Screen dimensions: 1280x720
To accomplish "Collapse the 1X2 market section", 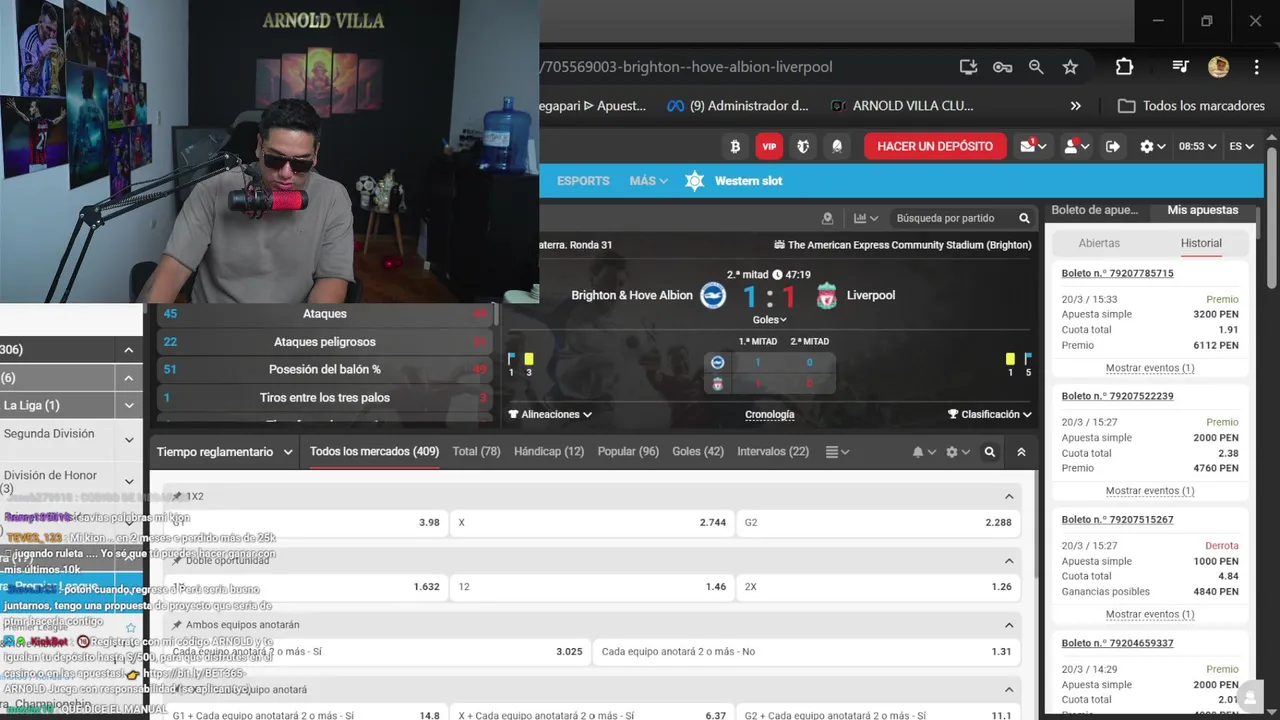I will click(1009, 496).
